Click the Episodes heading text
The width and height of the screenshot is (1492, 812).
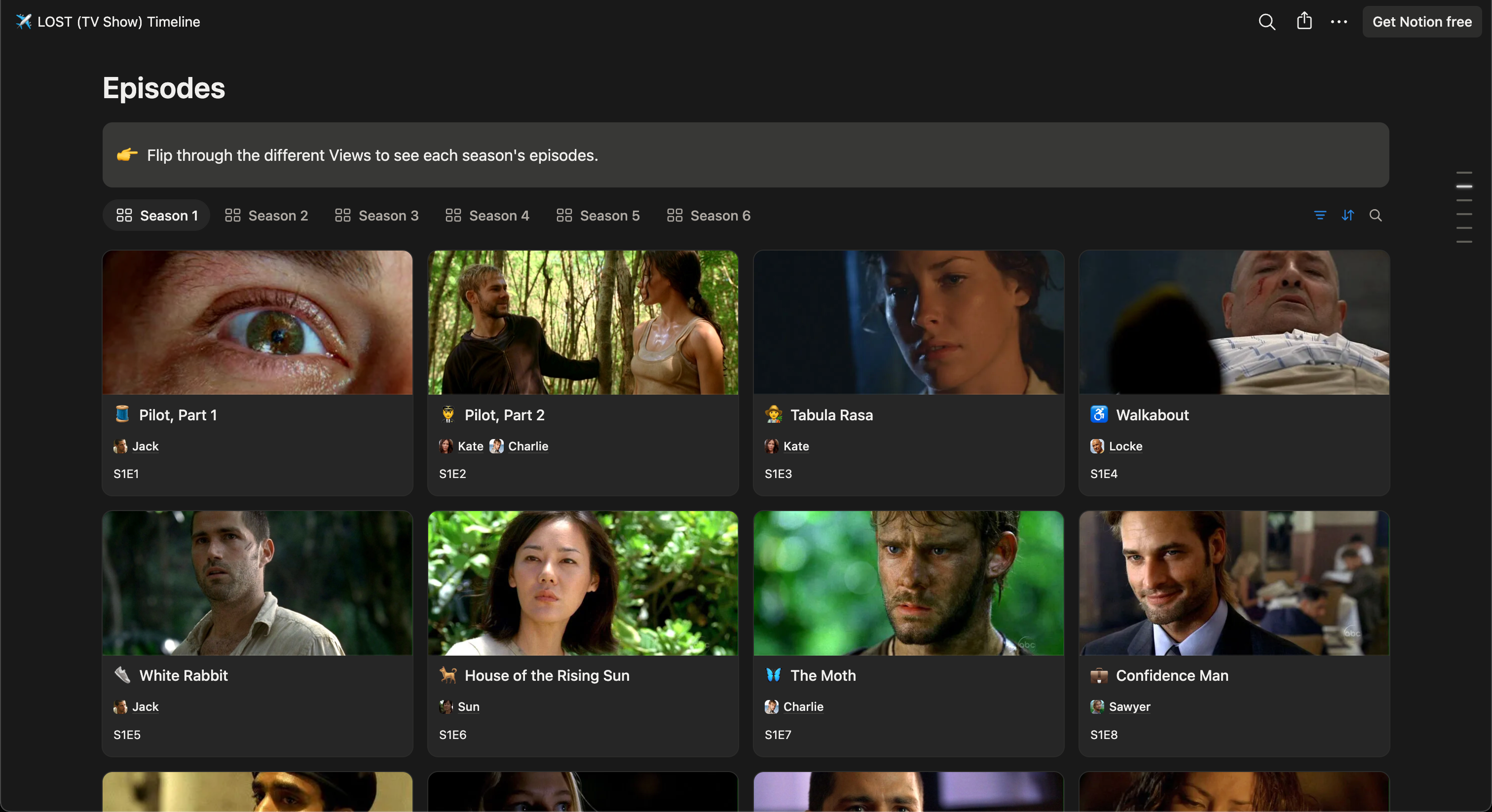164,88
